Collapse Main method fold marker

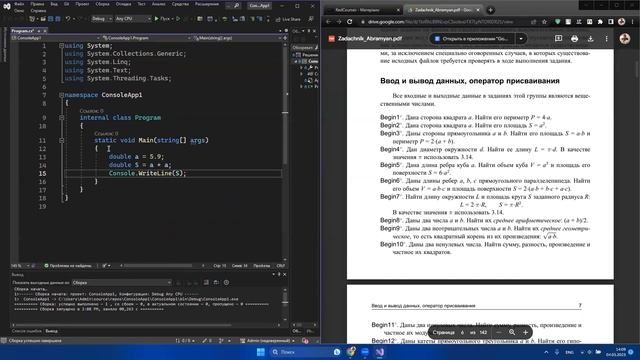click(x=61, y=140)
